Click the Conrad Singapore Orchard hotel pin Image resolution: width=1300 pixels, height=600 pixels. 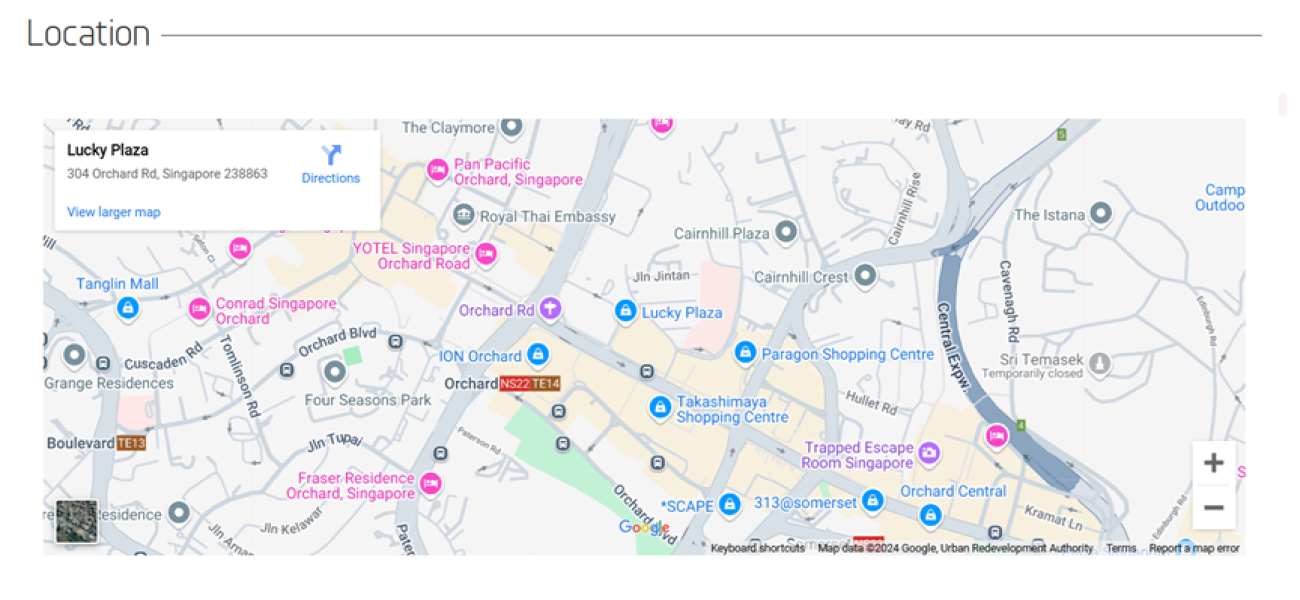pyautogui.click(x=200, y=310)
